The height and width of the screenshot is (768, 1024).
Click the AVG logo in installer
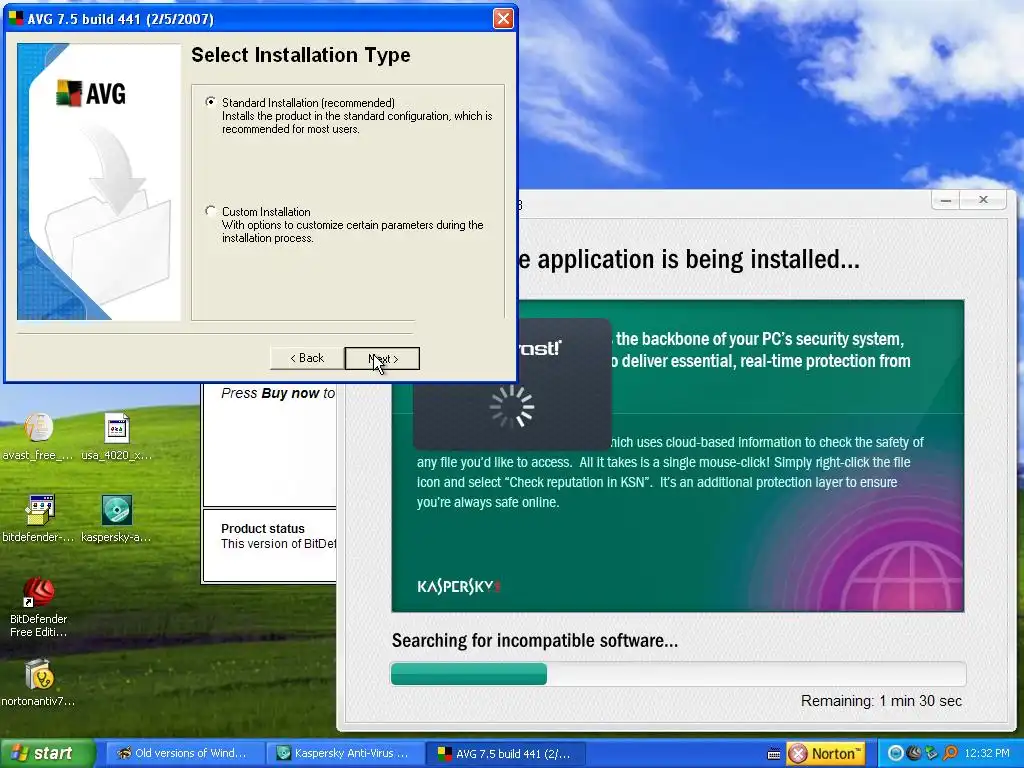pyautogui.click(x=91, y=93)
